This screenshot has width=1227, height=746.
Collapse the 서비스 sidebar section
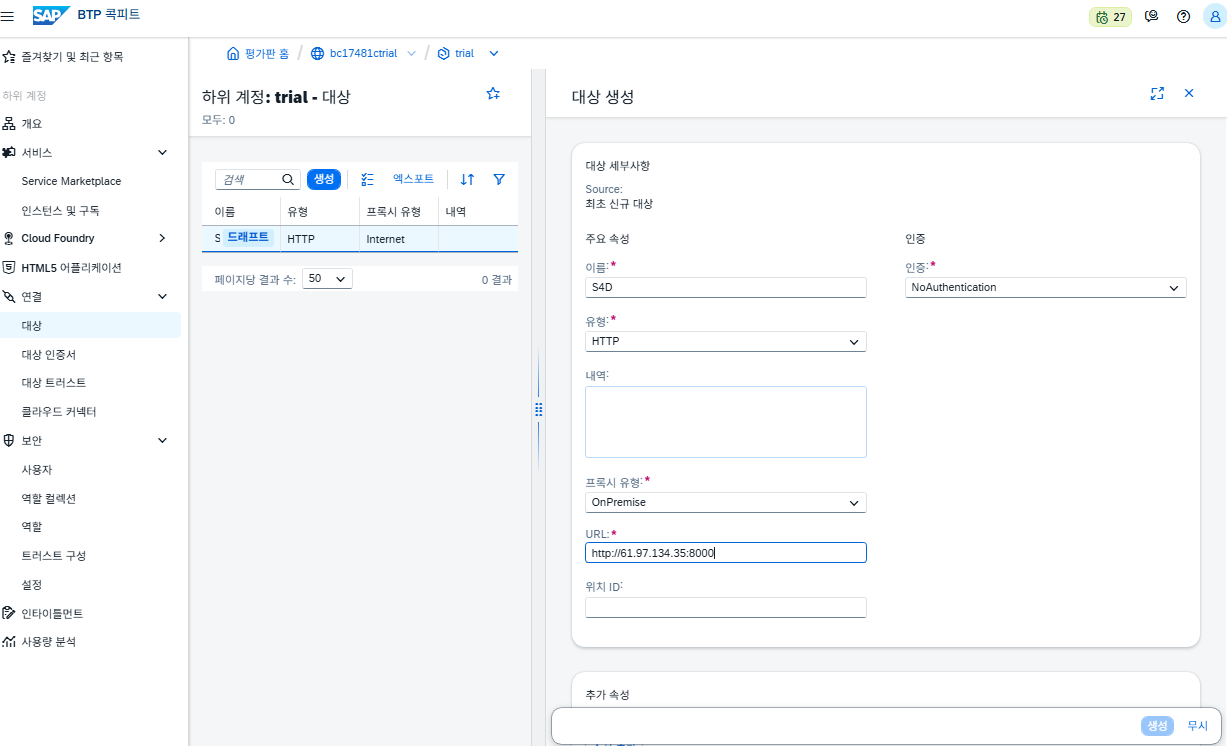(163, 152)
